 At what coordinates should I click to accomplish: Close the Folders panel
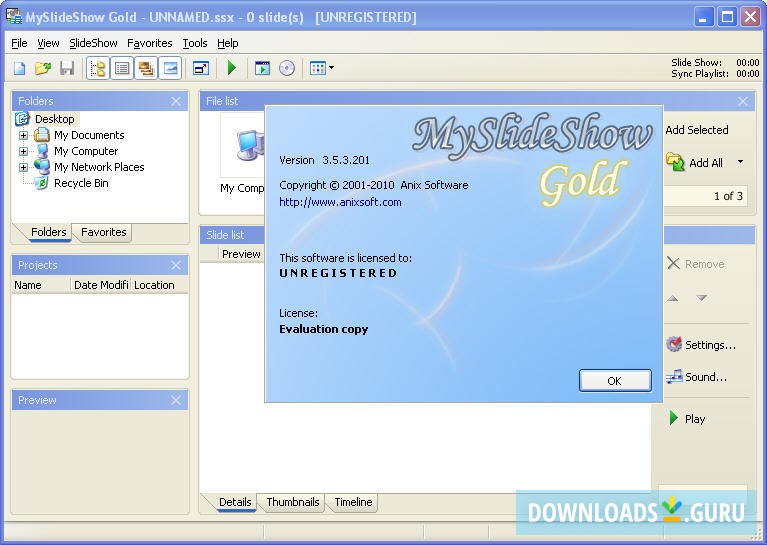point(176,101)
